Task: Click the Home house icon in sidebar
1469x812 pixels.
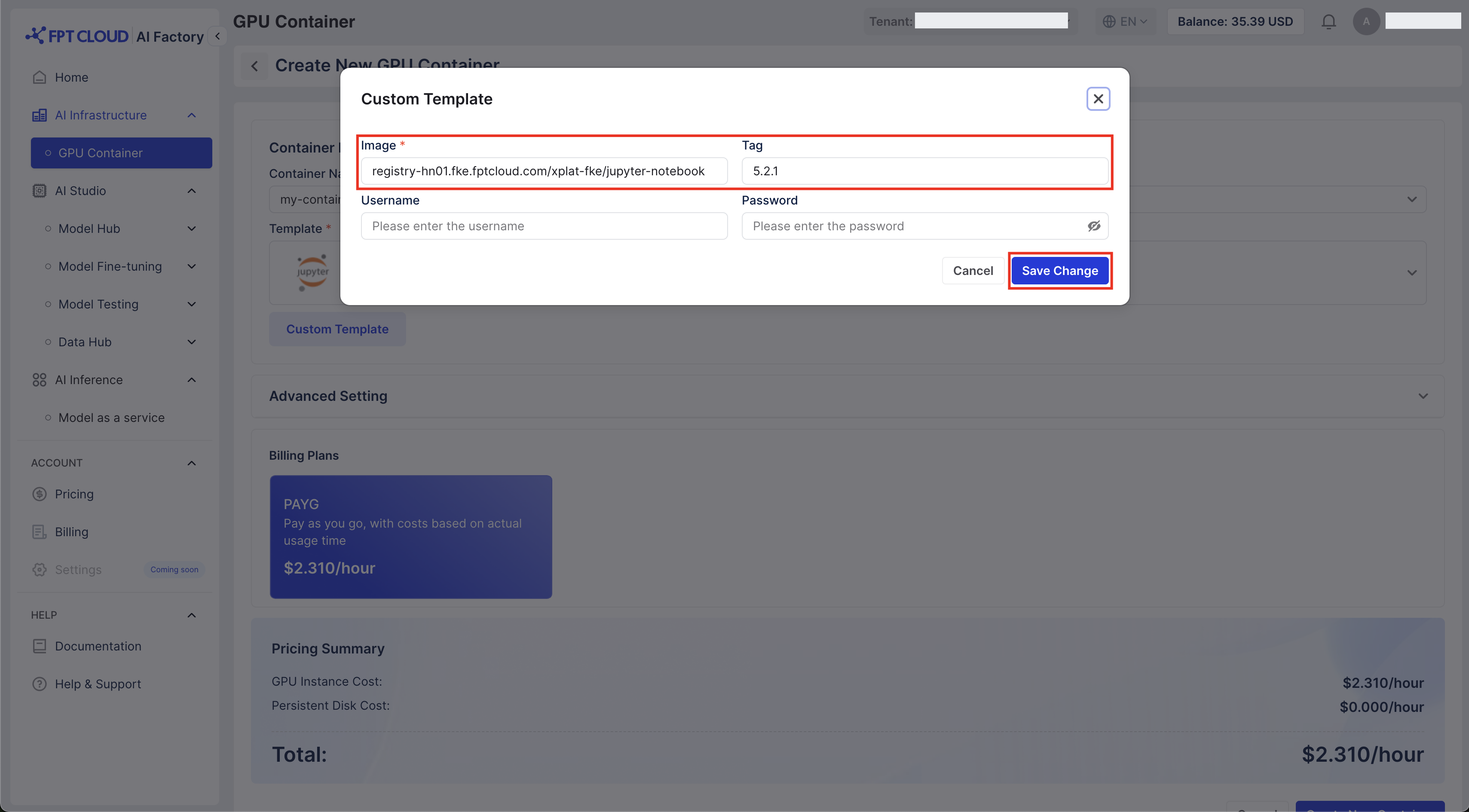Action: [x=40, y=77]
